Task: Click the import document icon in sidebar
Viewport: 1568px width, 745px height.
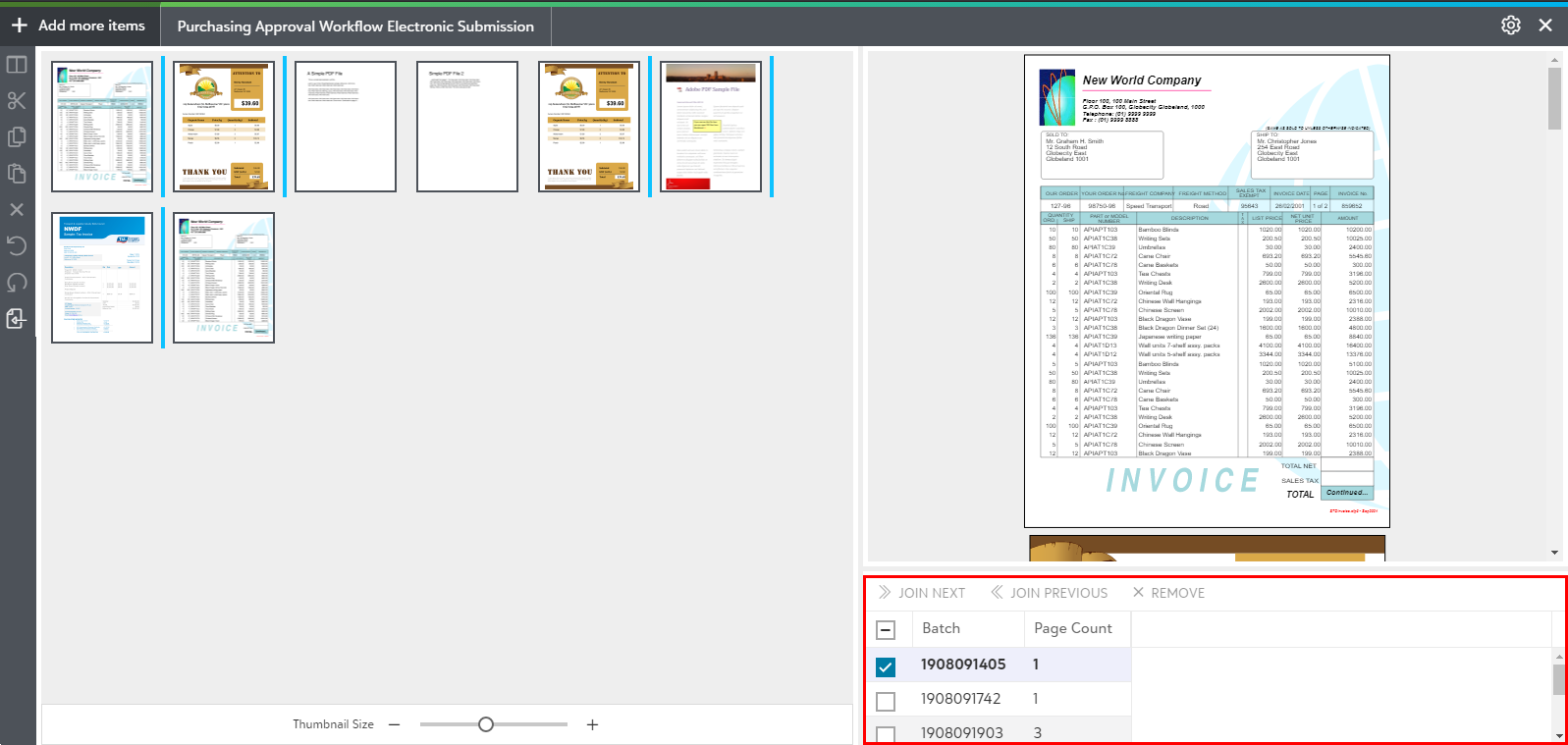Action: pos(17,319)
